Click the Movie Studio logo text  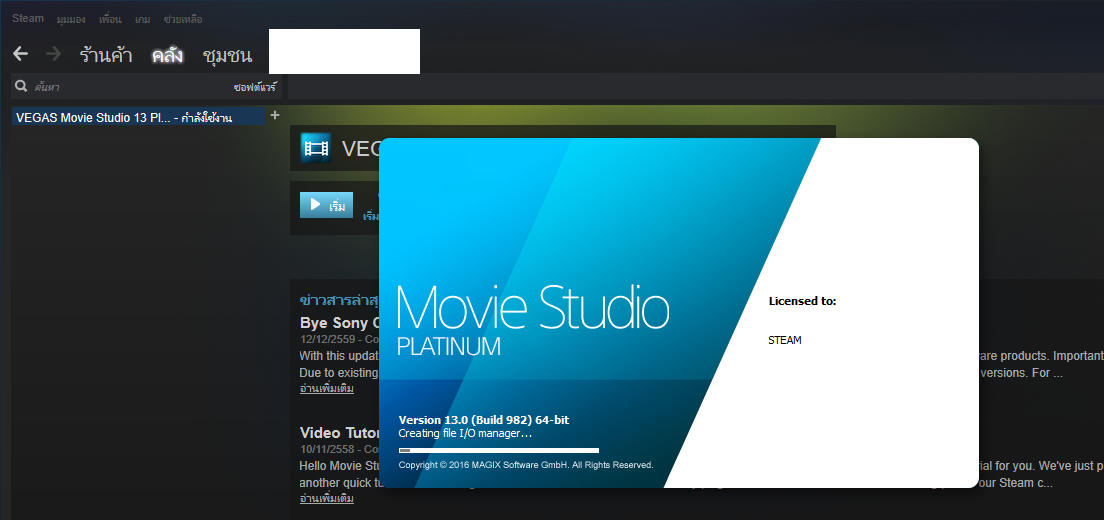click(533, 307)
